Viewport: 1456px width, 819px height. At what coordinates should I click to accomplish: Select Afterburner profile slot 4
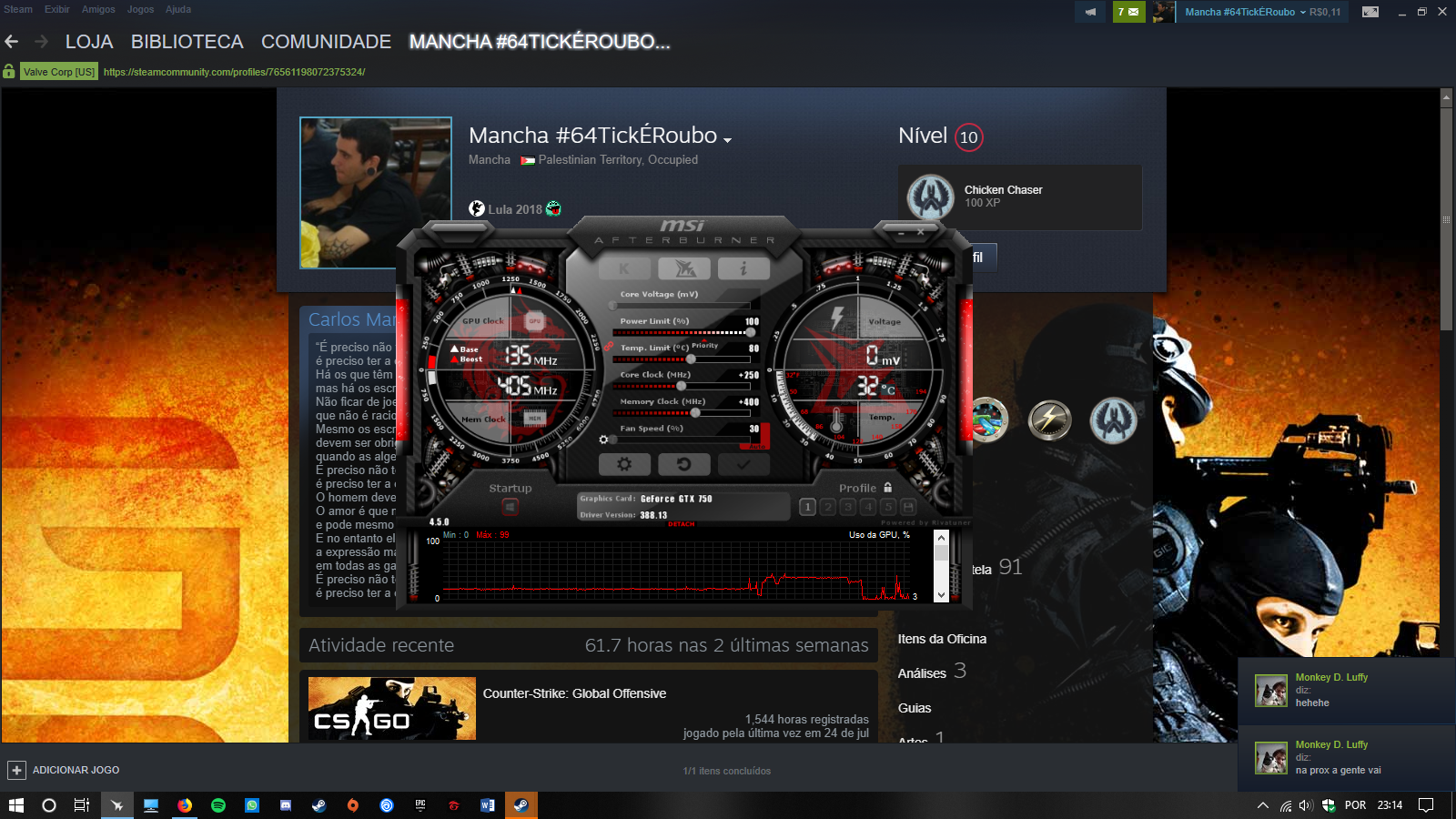point(867,507)
